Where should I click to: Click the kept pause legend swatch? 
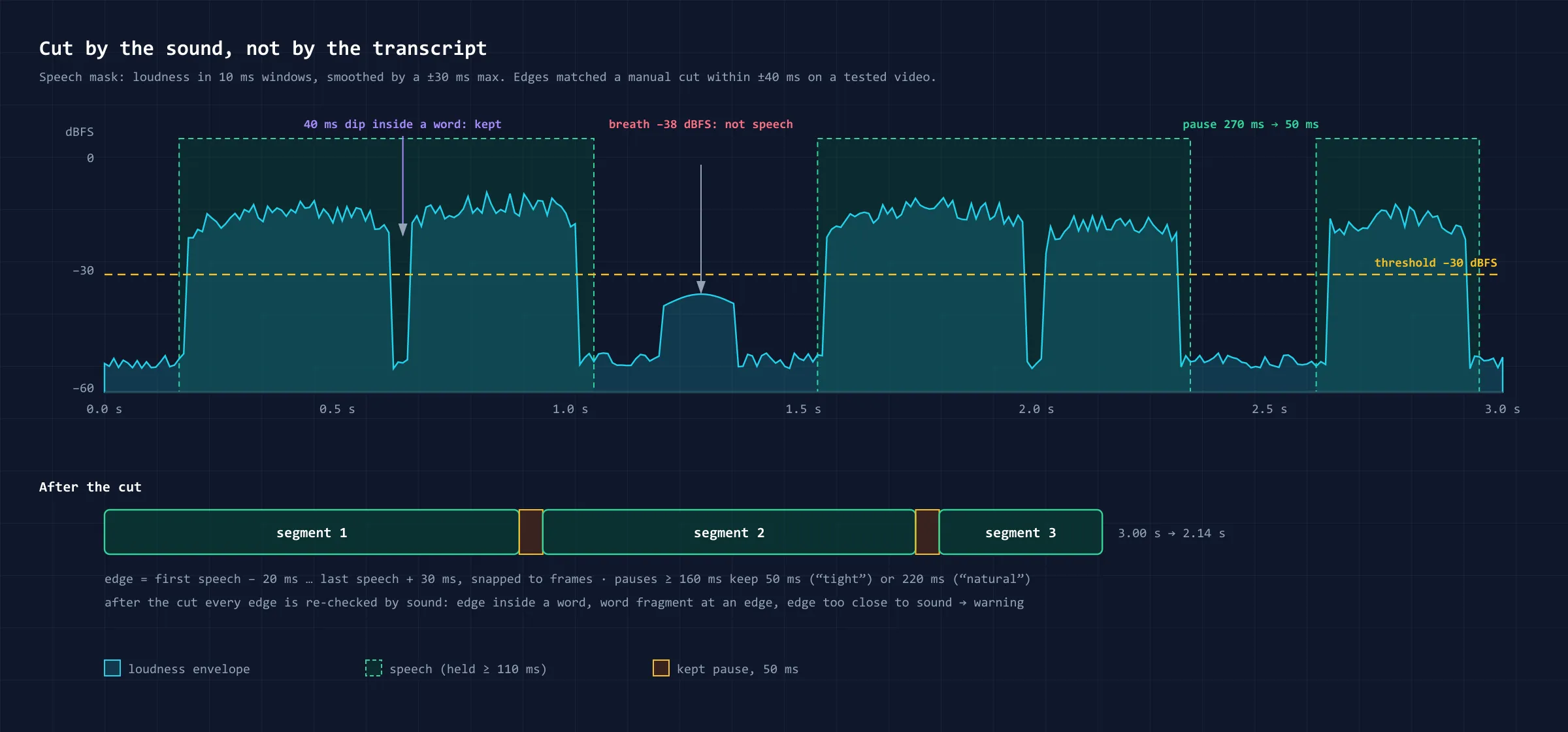tap(661, 668)
